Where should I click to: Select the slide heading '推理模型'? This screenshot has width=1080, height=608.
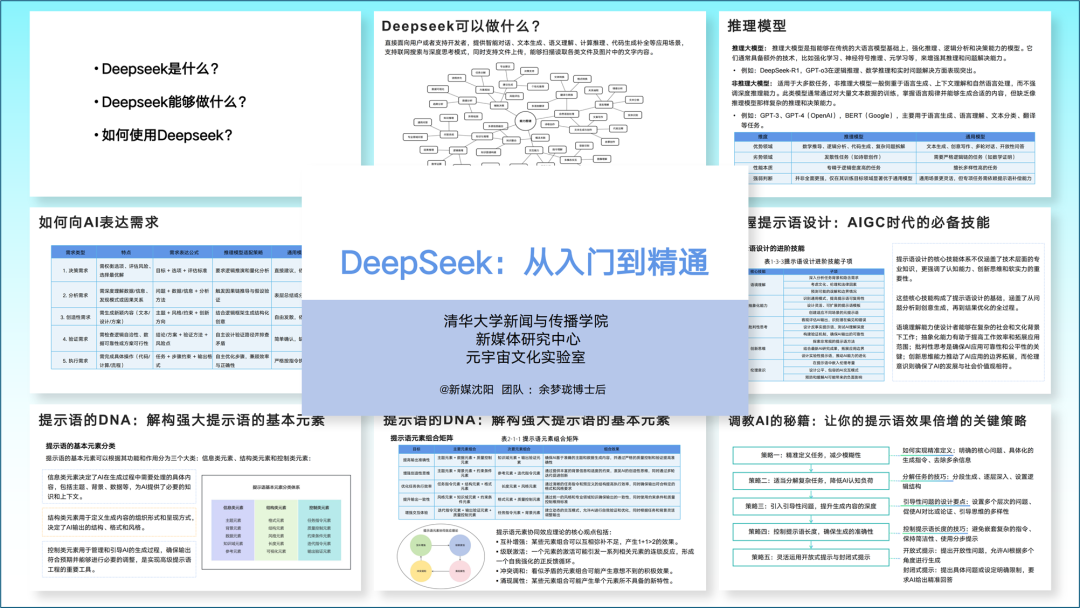tap(757, 26)
